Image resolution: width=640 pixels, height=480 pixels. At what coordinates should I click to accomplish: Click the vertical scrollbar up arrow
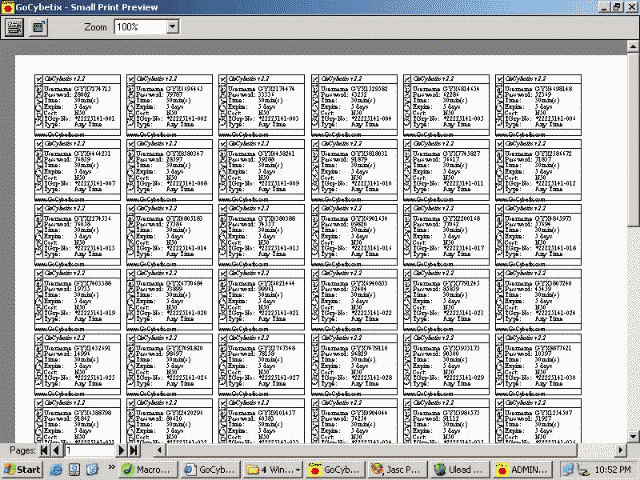(x=633, y=47)
